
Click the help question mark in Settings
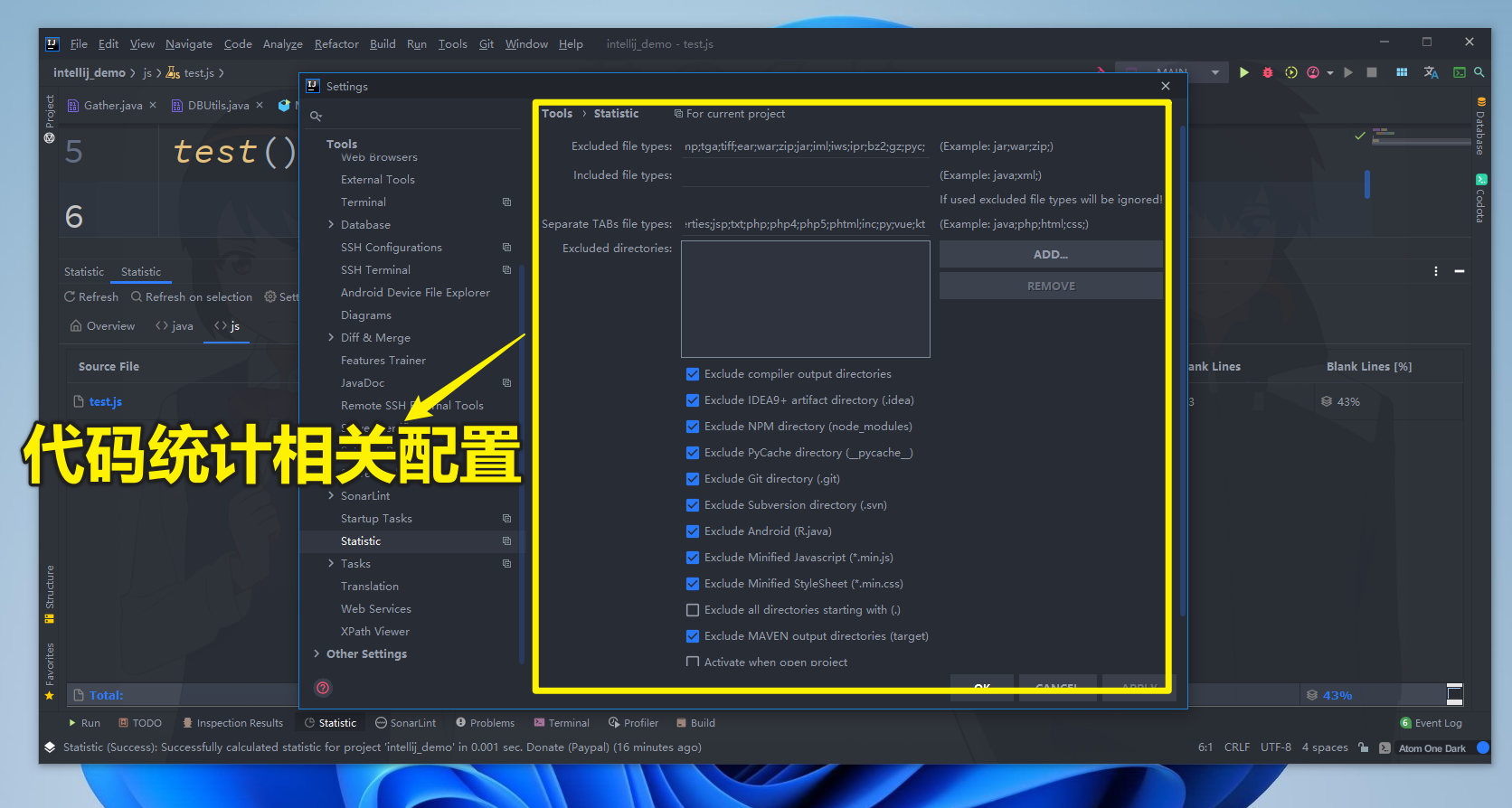323,688
